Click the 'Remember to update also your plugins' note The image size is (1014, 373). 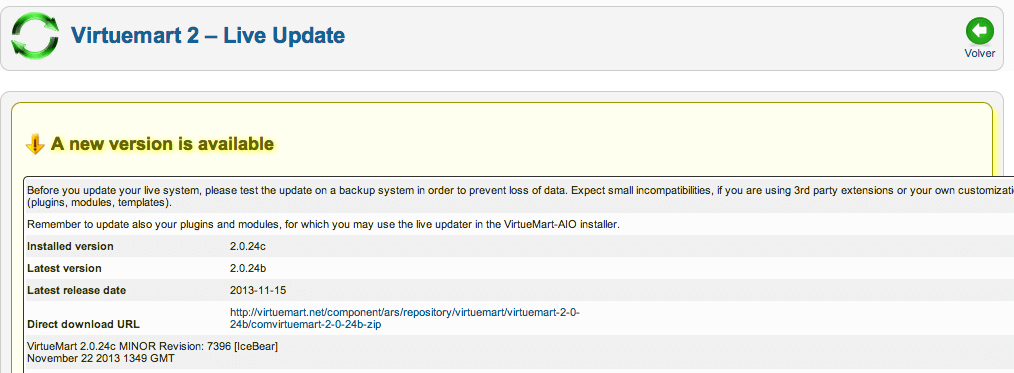point(324,224)
